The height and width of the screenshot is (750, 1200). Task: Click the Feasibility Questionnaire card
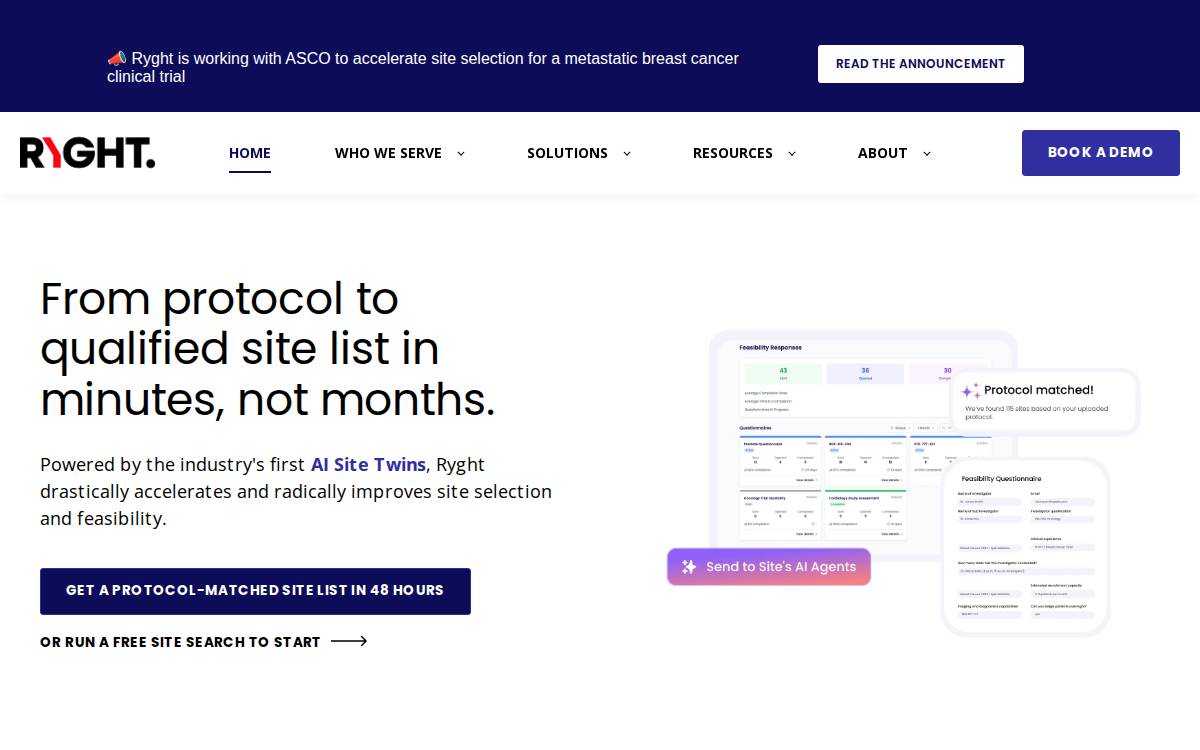[1025, 547]
